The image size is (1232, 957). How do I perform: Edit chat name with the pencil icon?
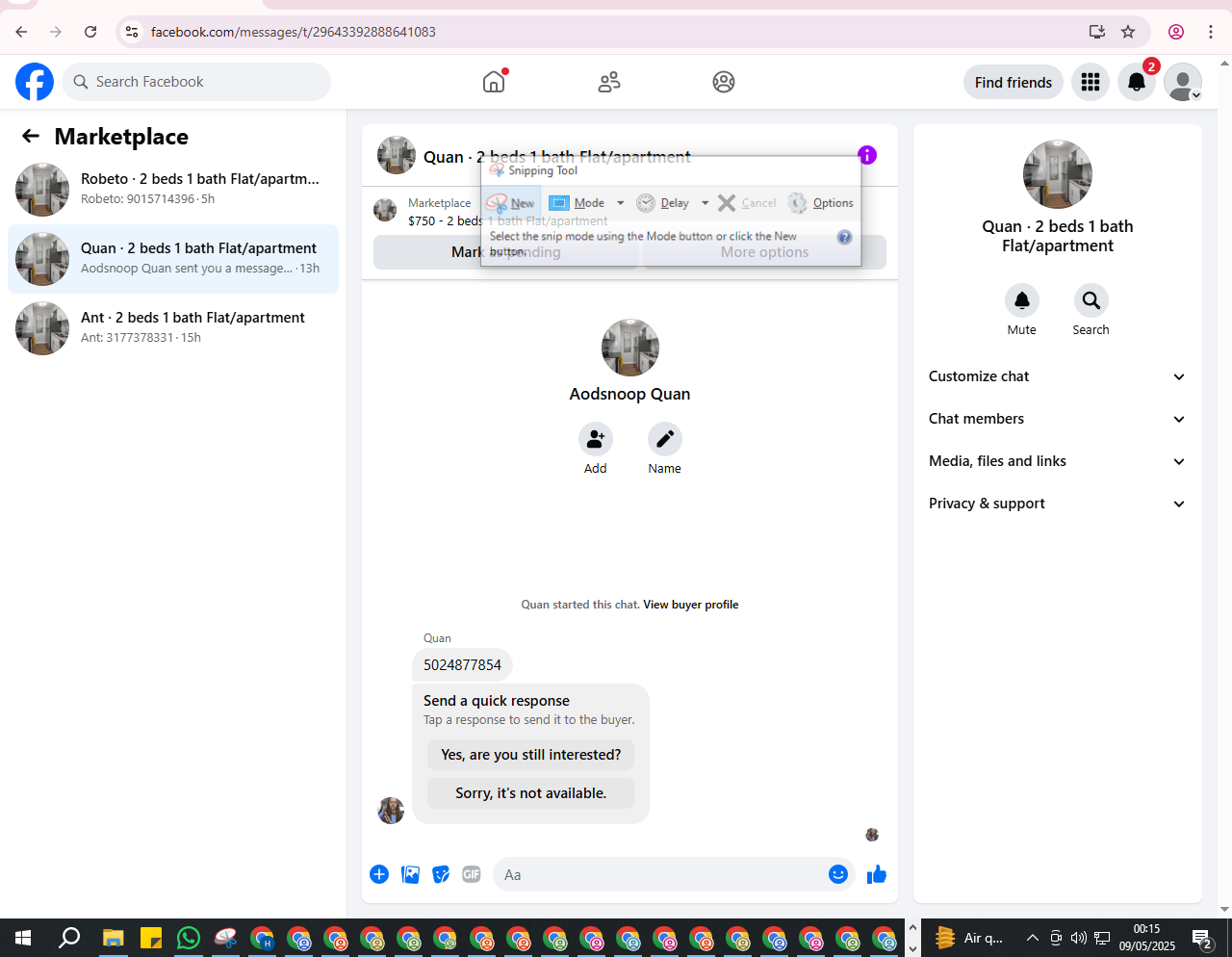pos(665,439)
